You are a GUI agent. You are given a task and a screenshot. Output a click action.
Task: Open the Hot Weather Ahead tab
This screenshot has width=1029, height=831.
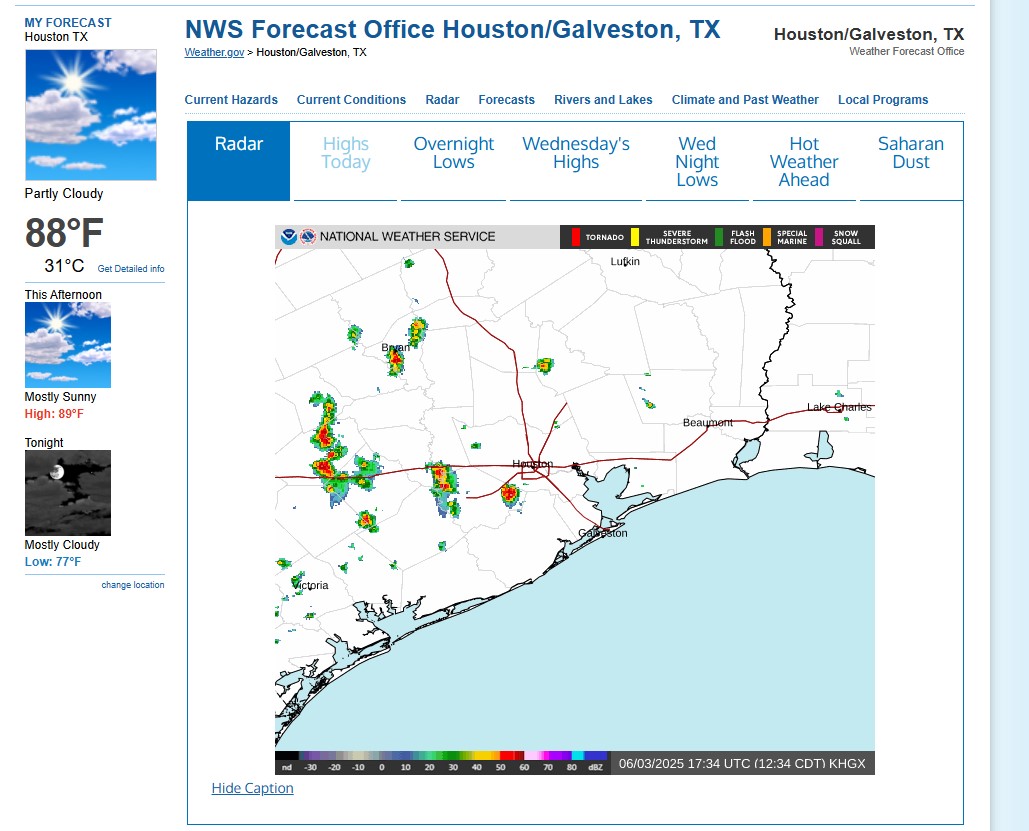(803, 162)
